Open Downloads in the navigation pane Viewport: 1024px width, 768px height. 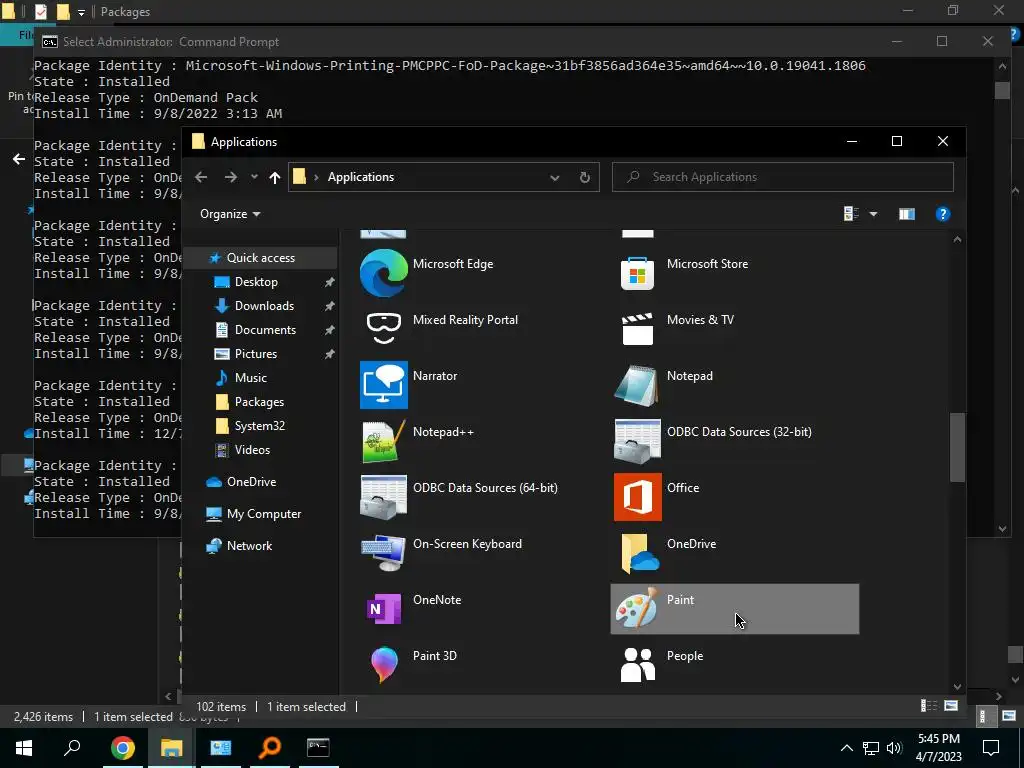pos(264,306)
